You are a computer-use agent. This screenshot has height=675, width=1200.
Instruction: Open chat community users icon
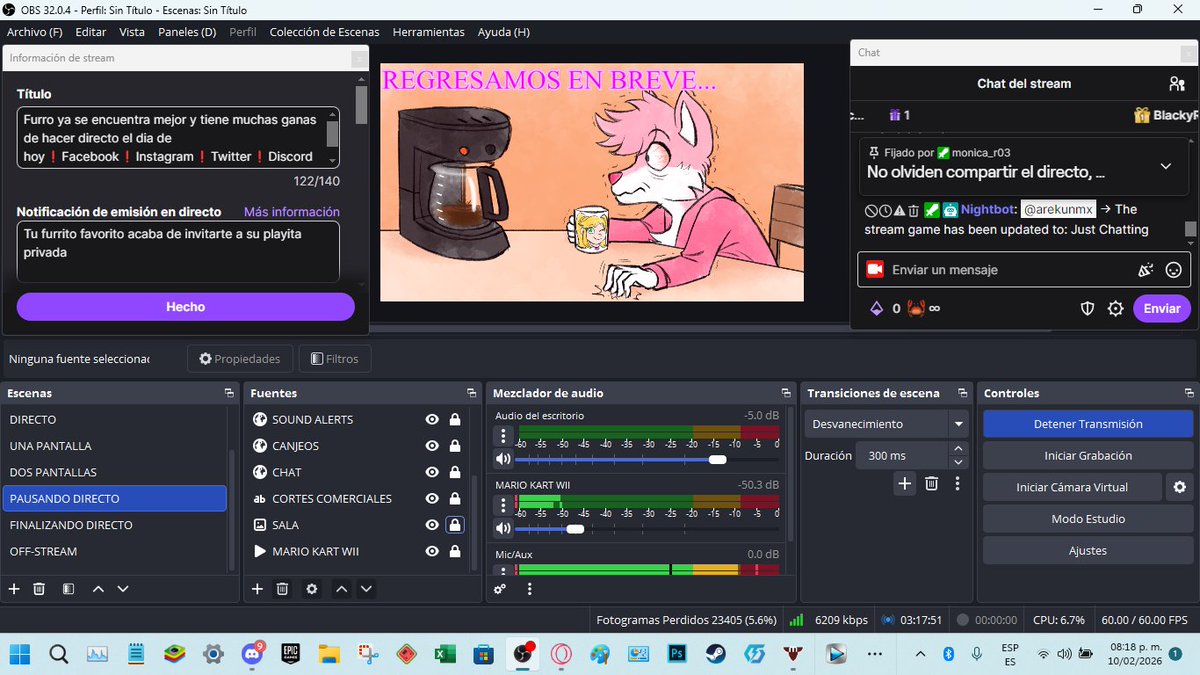click(x=1176, y=84)
